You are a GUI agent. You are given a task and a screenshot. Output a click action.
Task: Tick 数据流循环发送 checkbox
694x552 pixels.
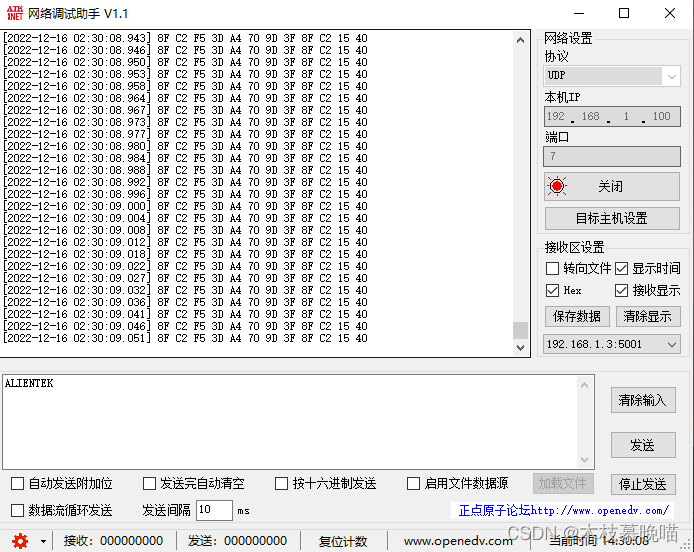pos(17,510)
